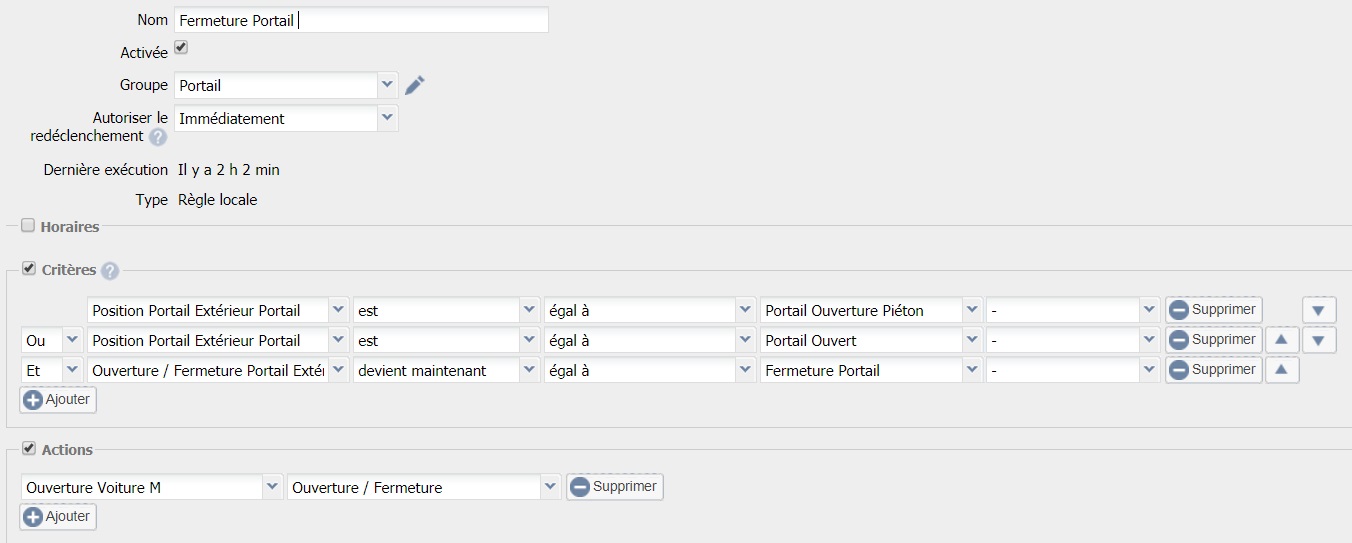Screen dimensions: 1352x543
Task: Open help for Autoriser le redéclenchement
Action: [158, 137]
